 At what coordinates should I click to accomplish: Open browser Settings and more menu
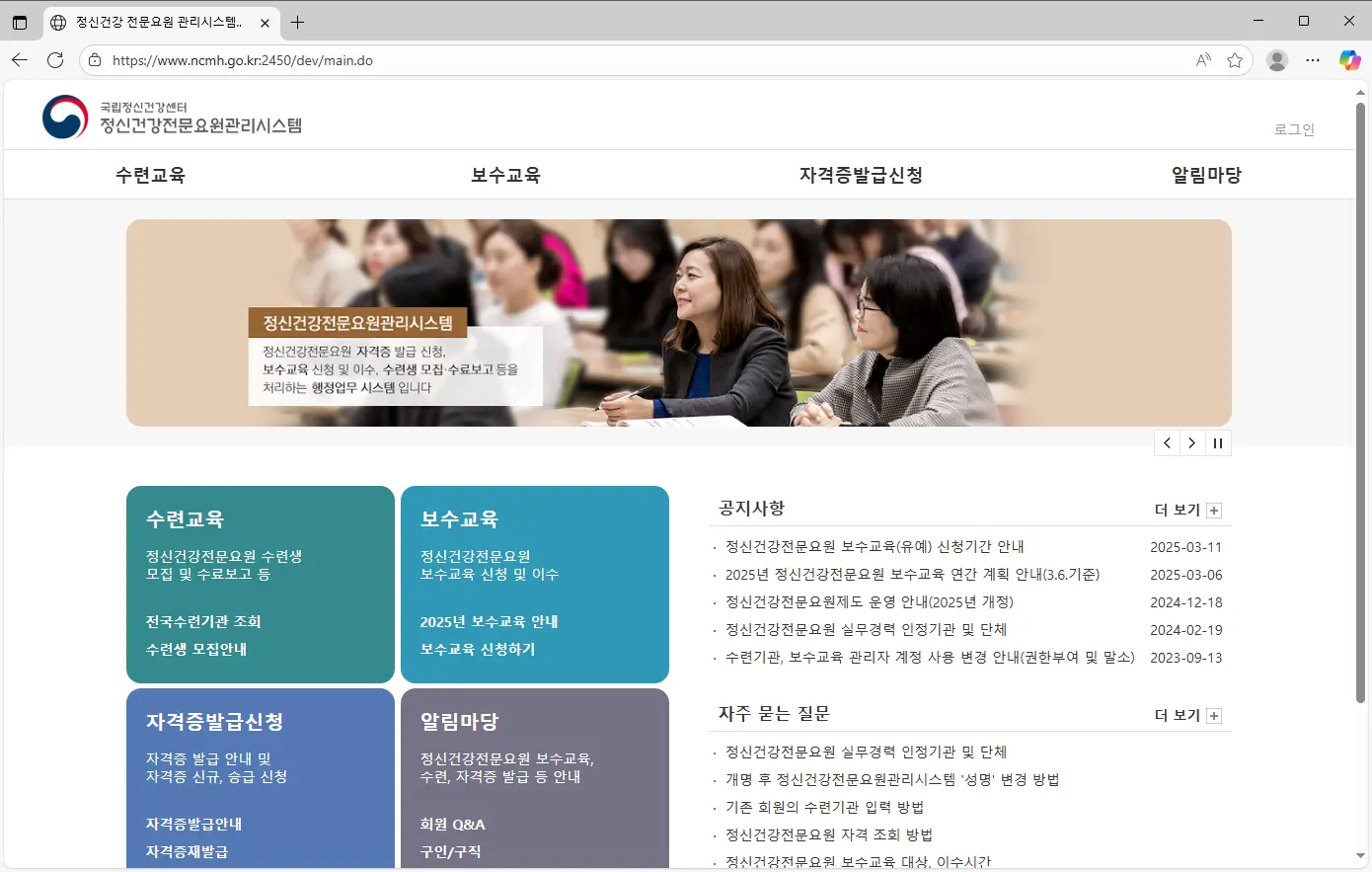1313,60
